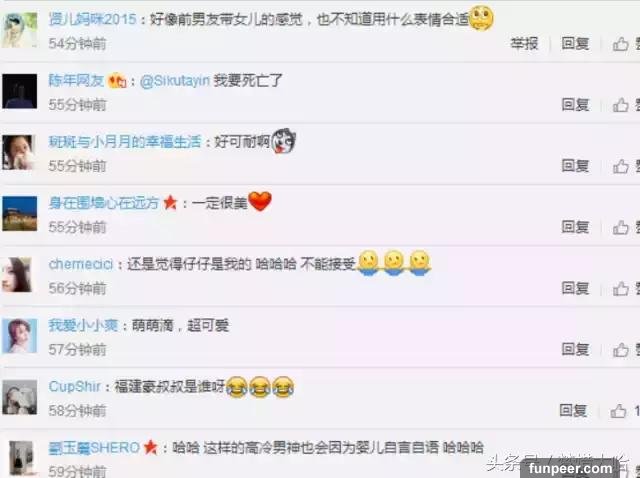
Task: Open 刘玉翠SHERO's profile name link
Action: click(94, 448)
